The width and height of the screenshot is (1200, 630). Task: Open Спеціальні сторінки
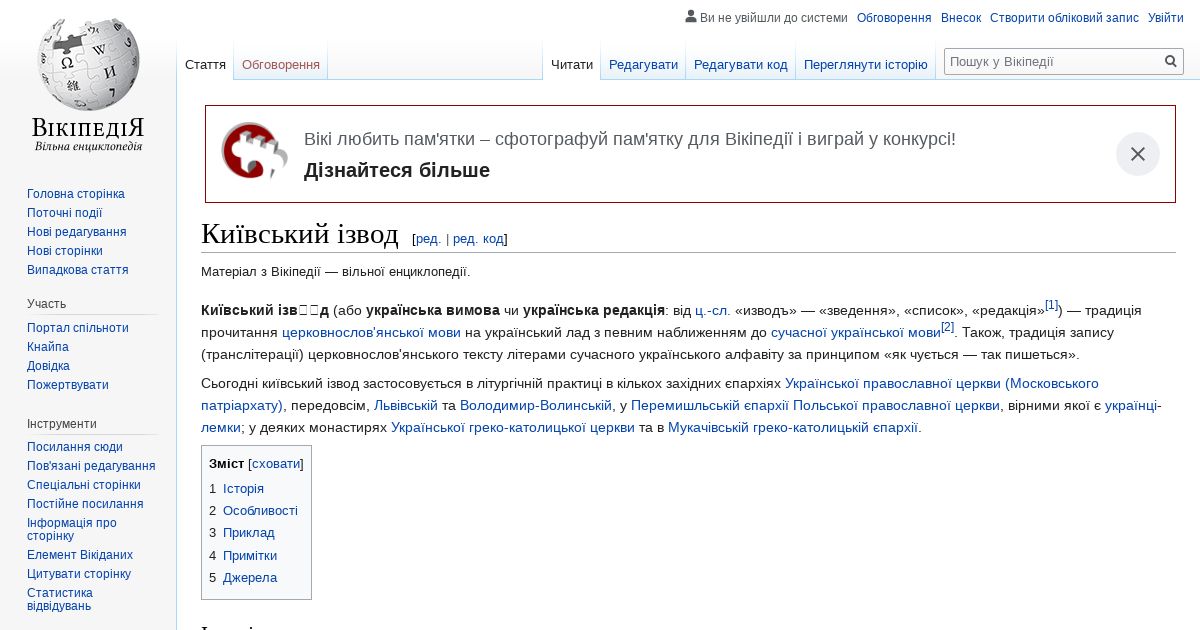(84, 485)
